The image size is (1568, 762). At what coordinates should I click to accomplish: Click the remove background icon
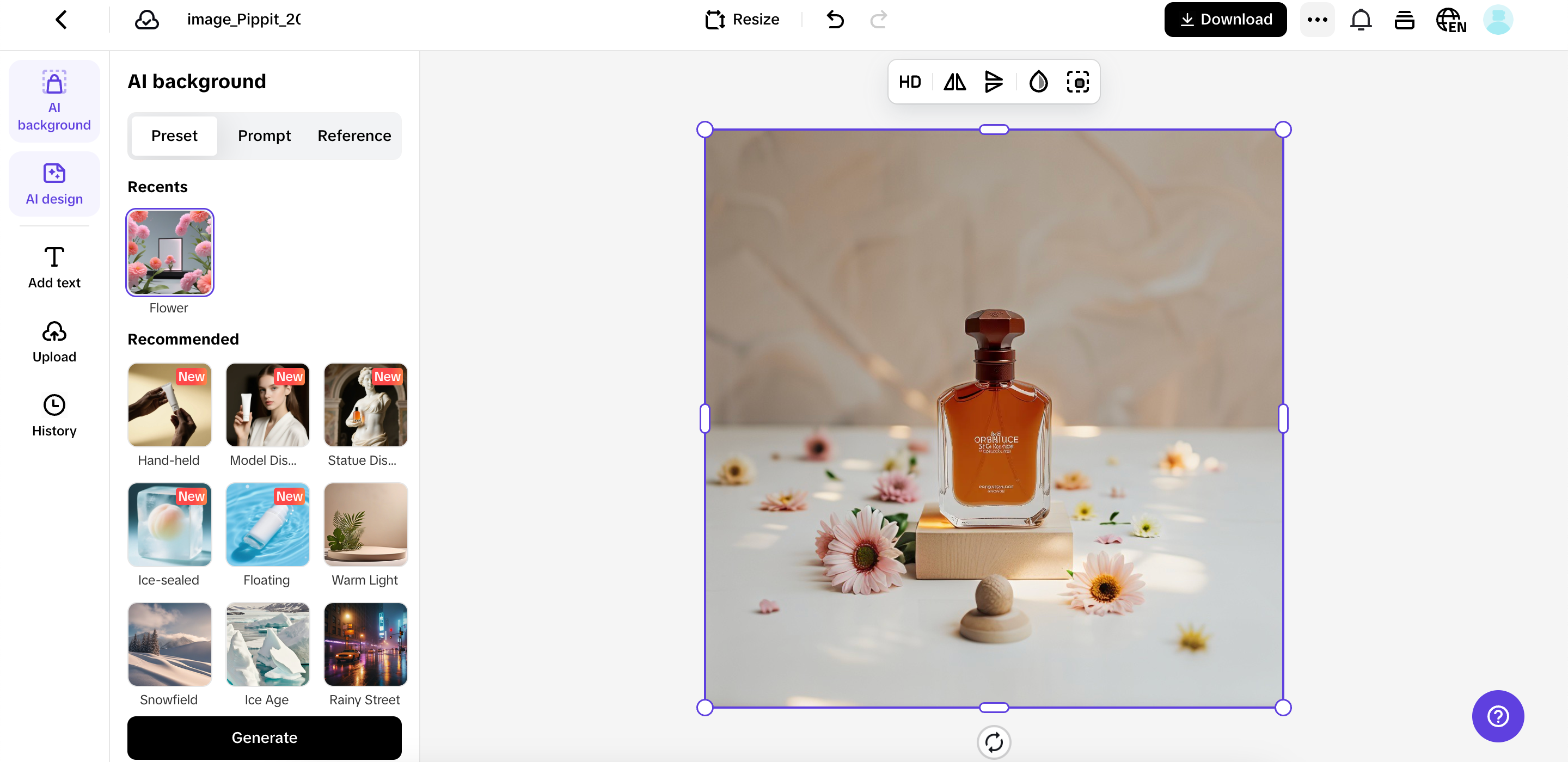[1077, 82]
